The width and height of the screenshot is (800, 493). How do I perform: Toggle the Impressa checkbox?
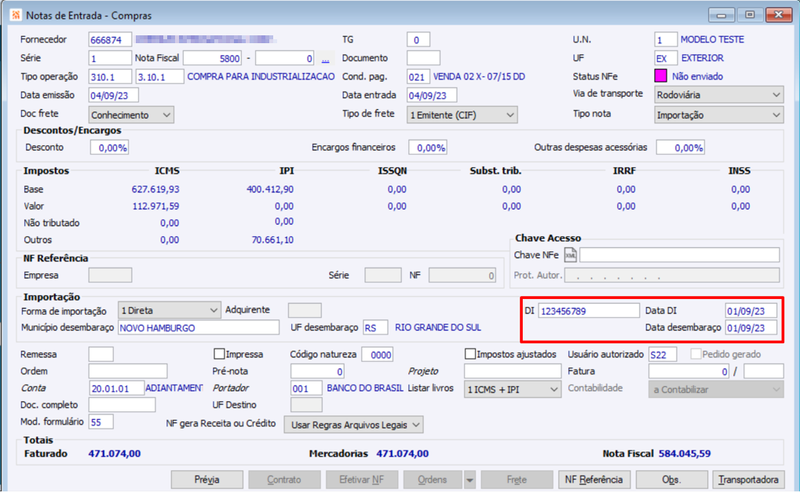[219, 354]
